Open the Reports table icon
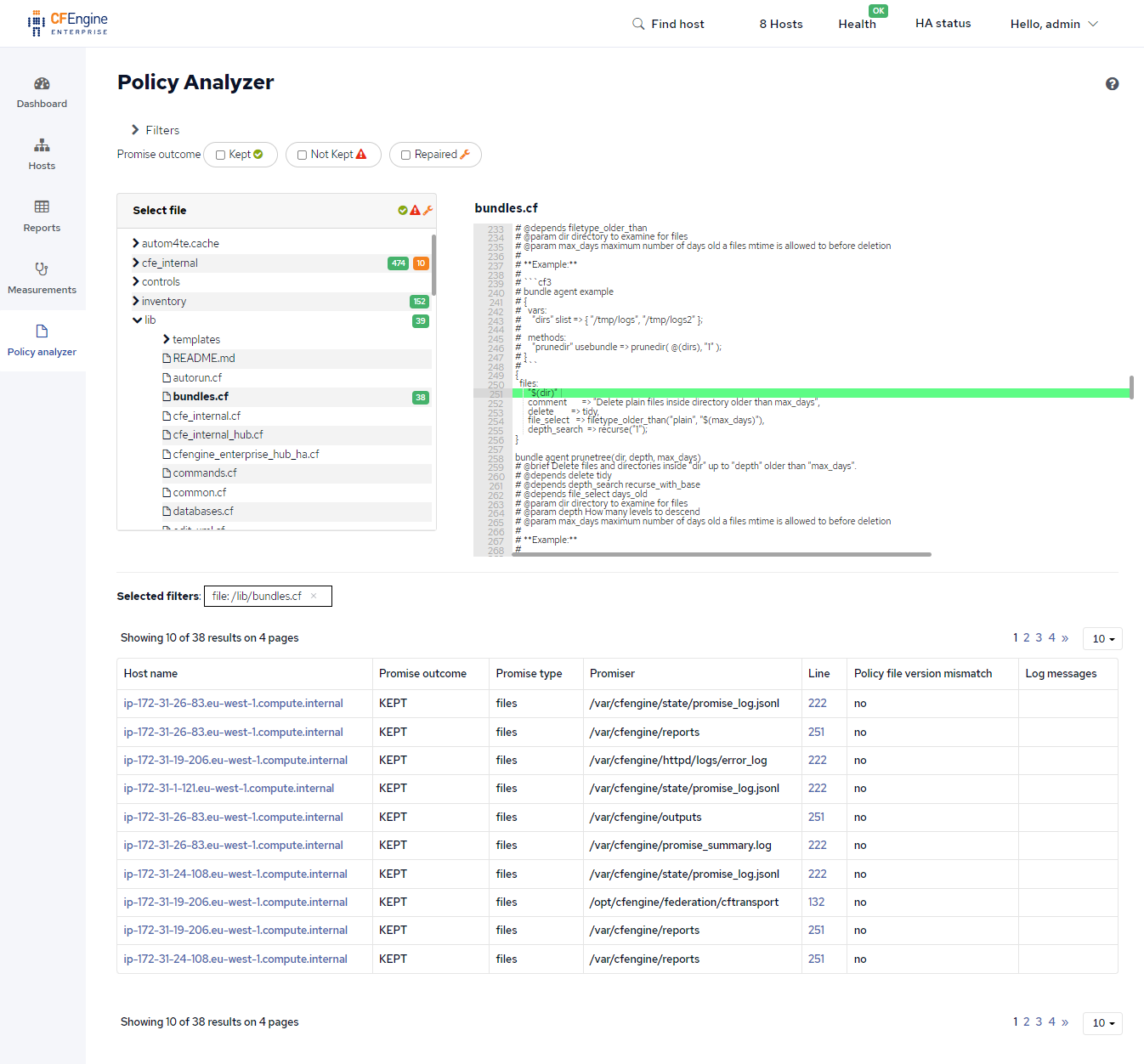 click(x=42, y=207)
